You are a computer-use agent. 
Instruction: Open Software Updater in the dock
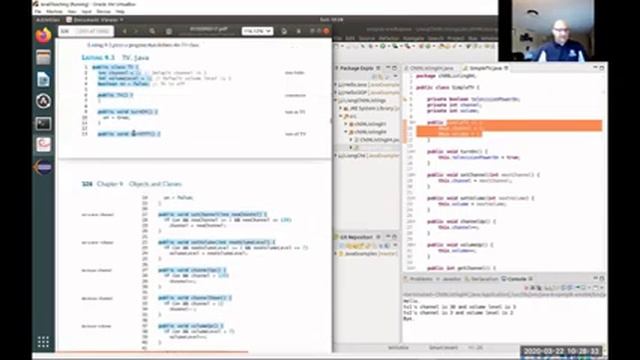tap(43, 101)
